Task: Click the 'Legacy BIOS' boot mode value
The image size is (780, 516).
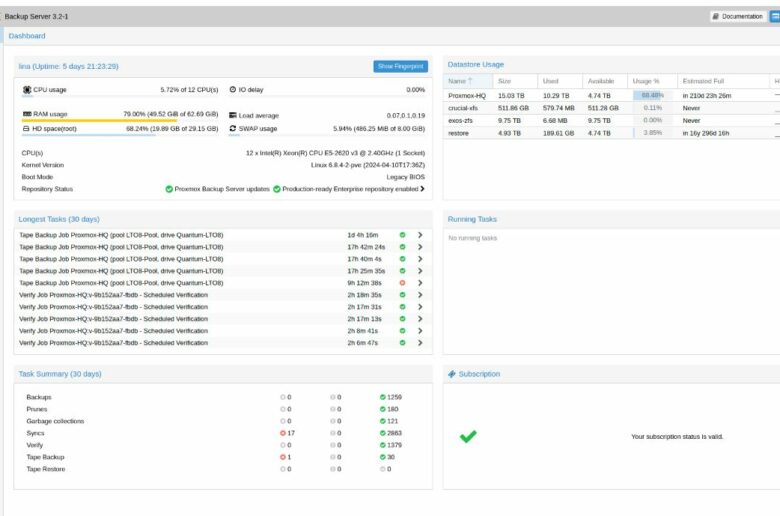Action: tap(405, 177)
